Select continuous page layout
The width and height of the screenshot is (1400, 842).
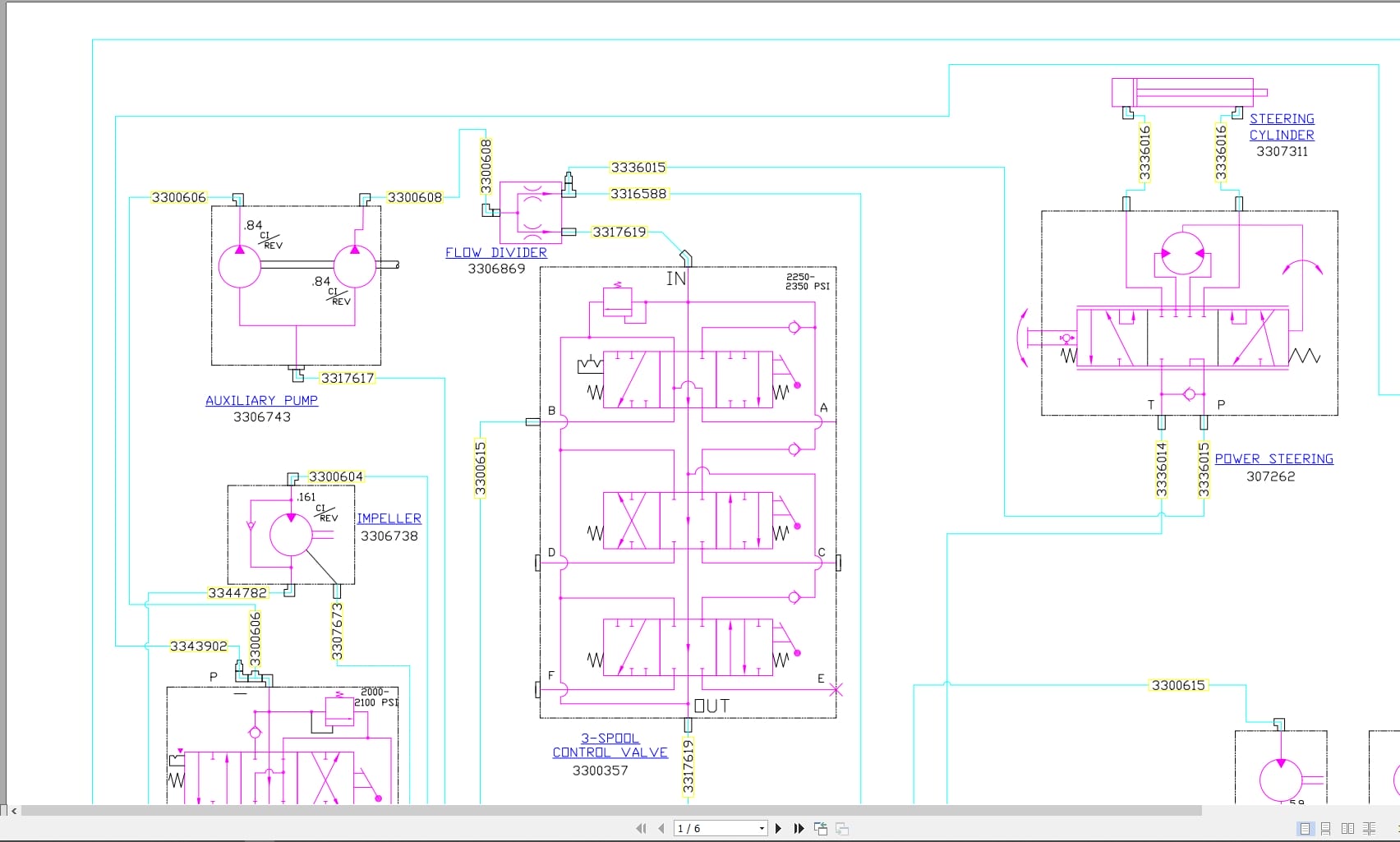click(1326, 828)
